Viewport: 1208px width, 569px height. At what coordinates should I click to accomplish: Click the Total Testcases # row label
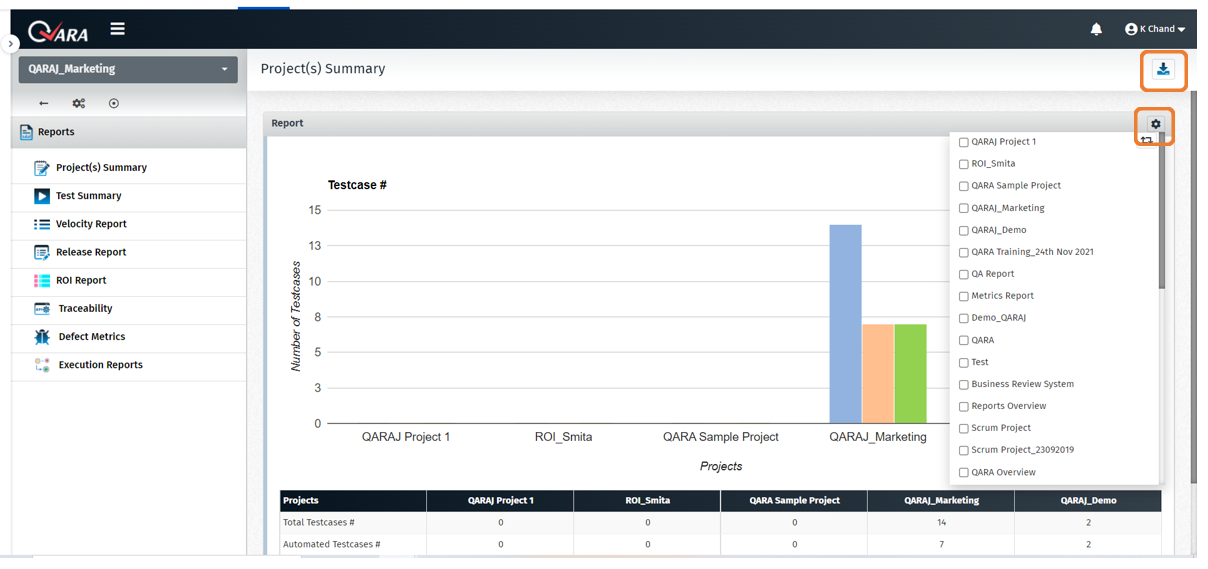(319, 522)
